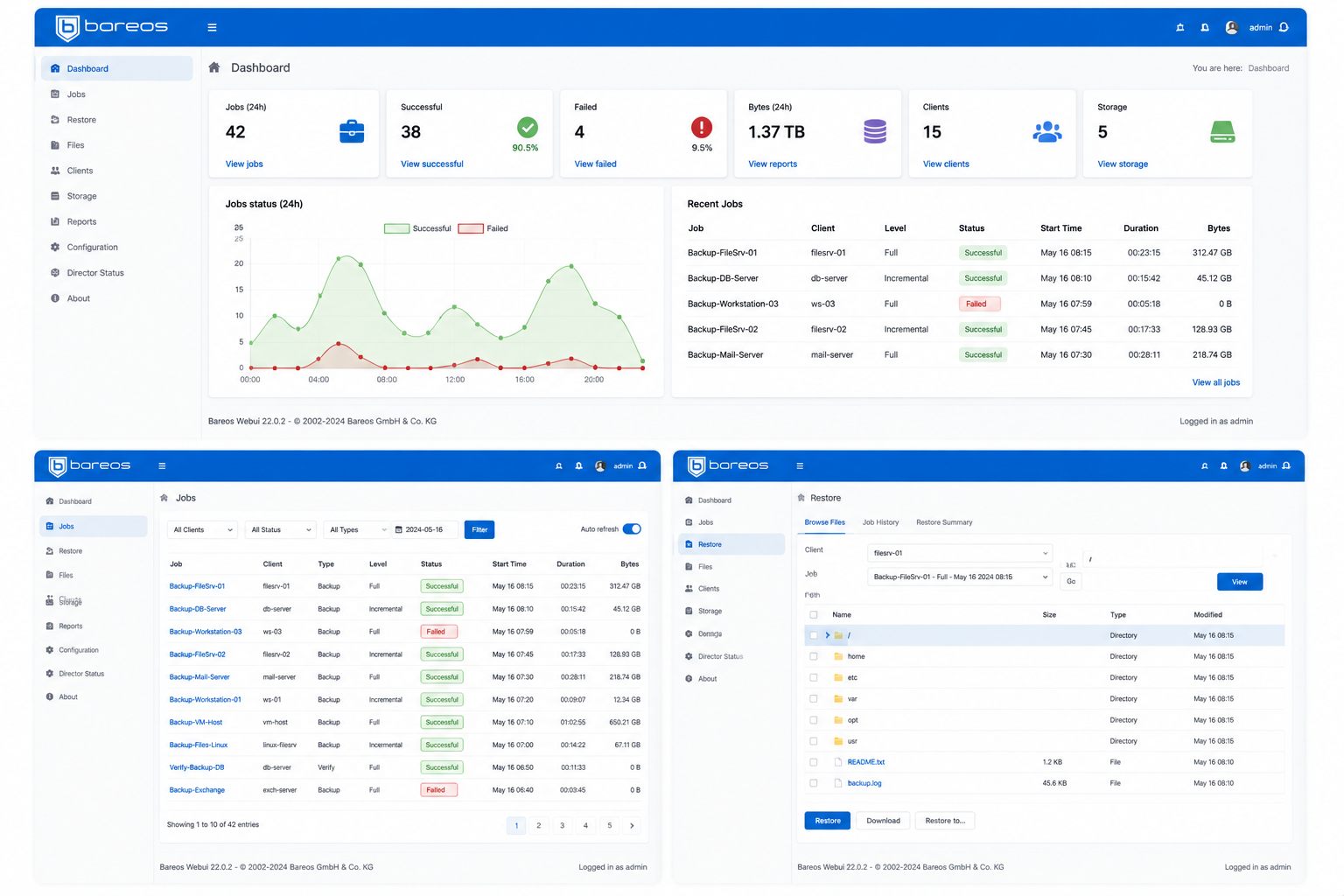Tick the checkbox for the / root directory row

click(814, 635)
